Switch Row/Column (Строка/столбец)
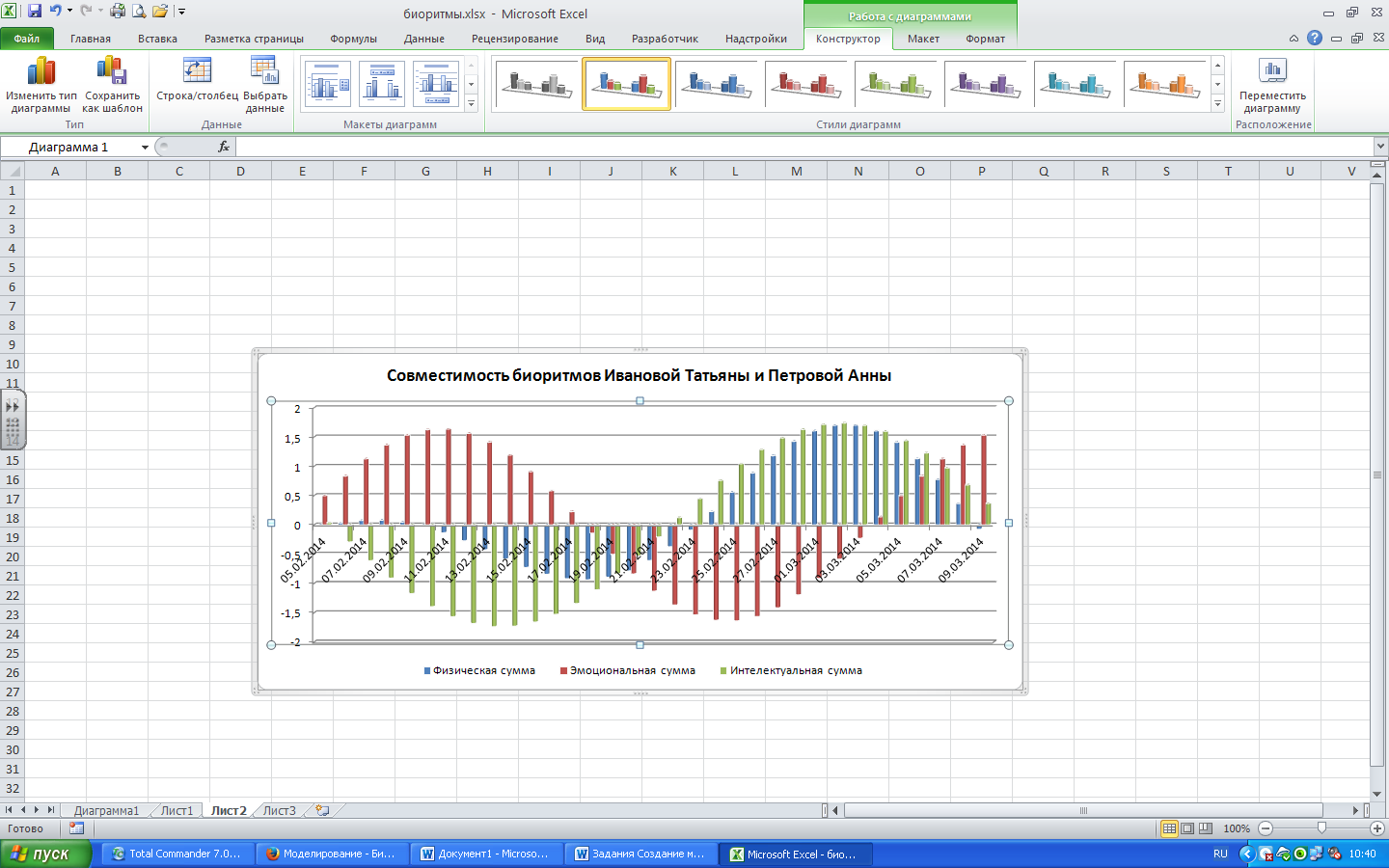This screenshot has width=1389, height=868. tap(197, 79)
